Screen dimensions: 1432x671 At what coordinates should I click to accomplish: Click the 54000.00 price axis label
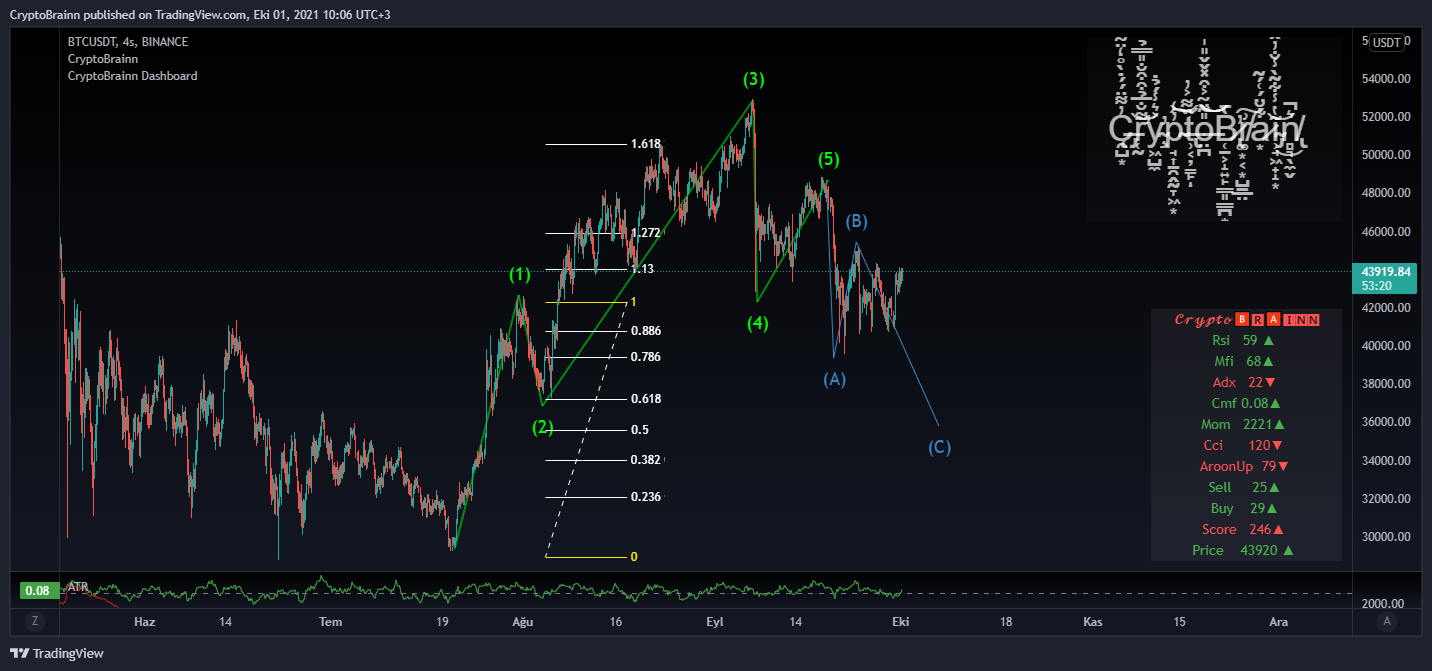1384,79
